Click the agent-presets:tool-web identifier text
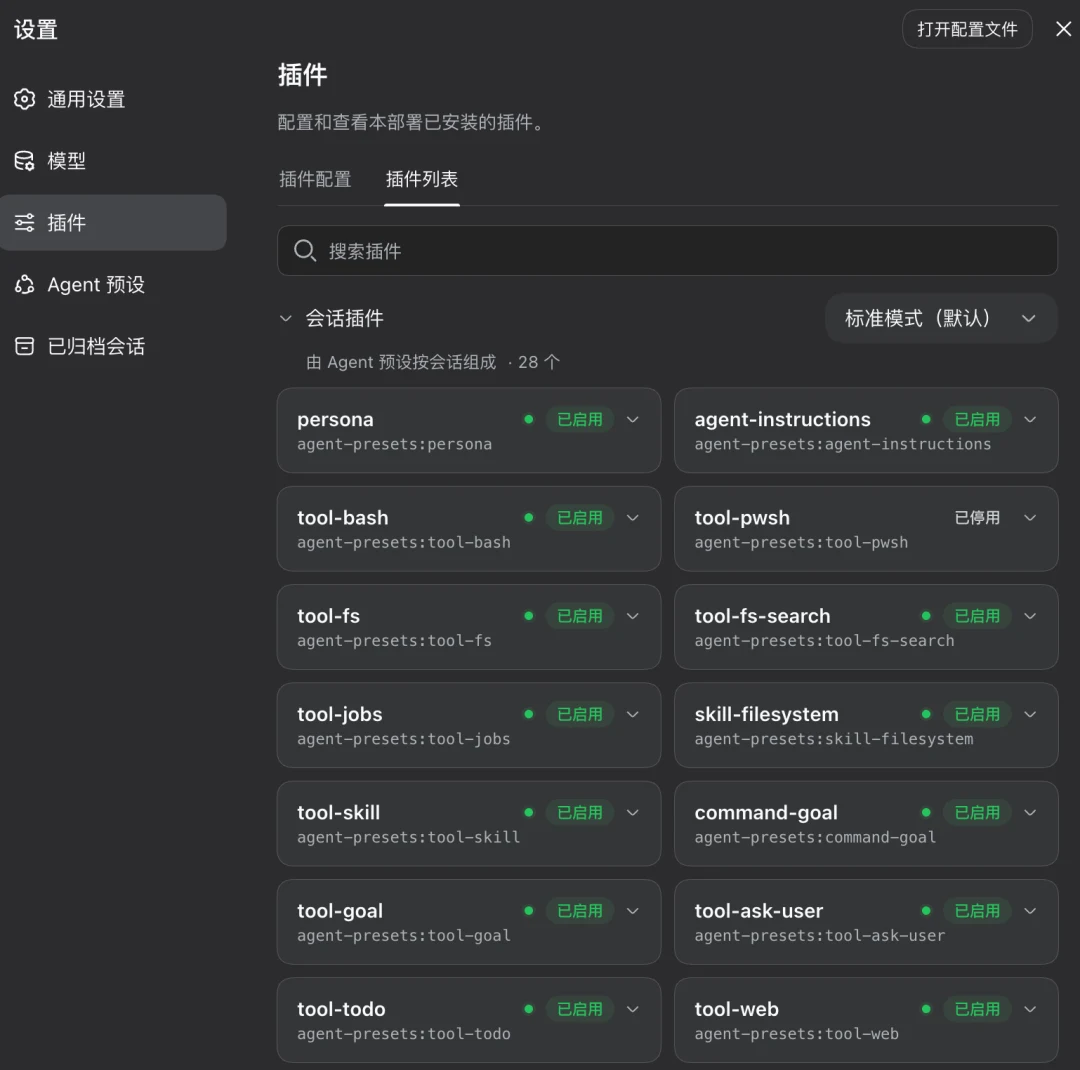1080x1070 pixels. click(x=796, y=1034)
